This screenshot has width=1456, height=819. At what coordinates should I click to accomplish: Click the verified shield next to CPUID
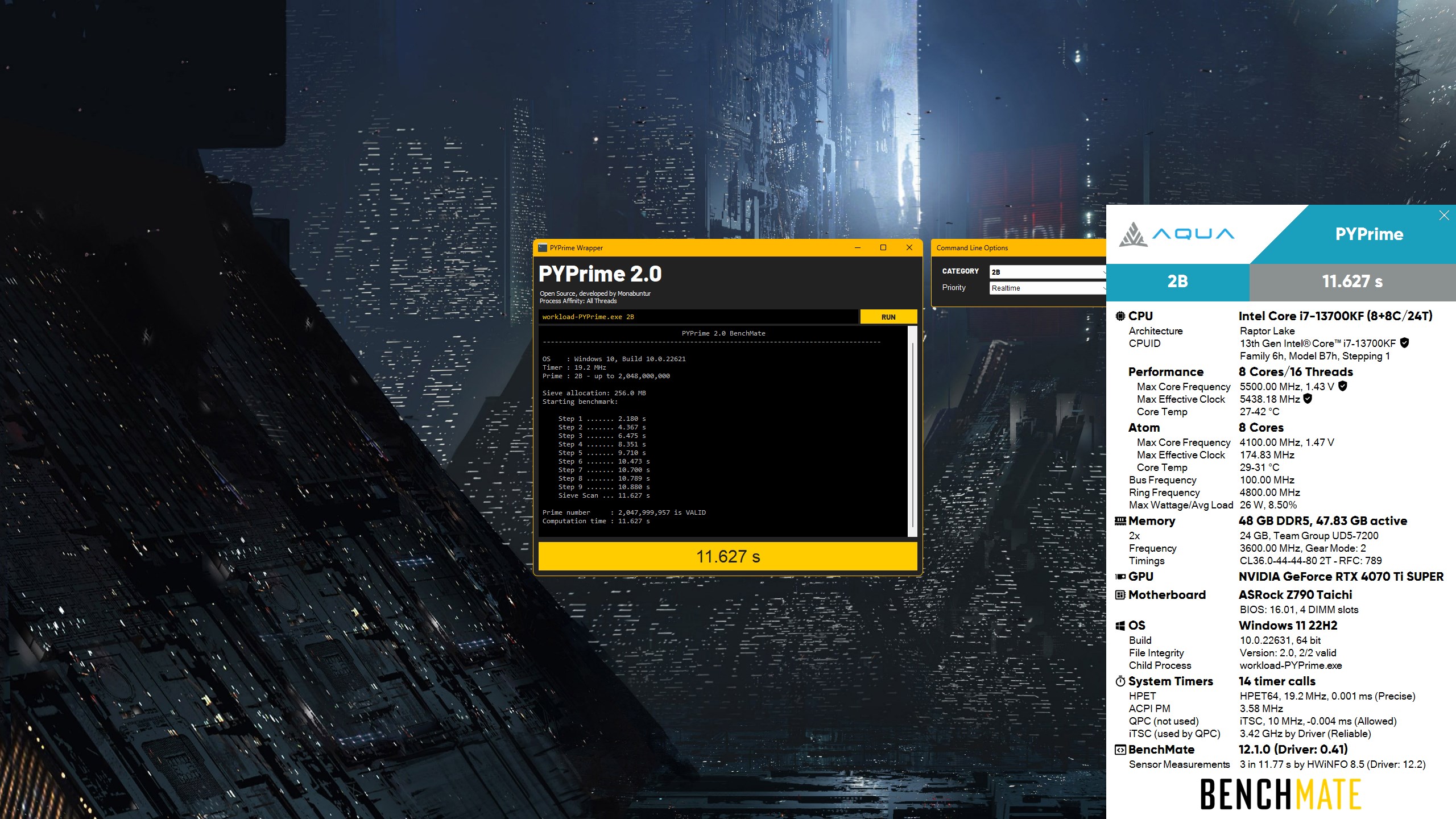[x=1404, y=343]
